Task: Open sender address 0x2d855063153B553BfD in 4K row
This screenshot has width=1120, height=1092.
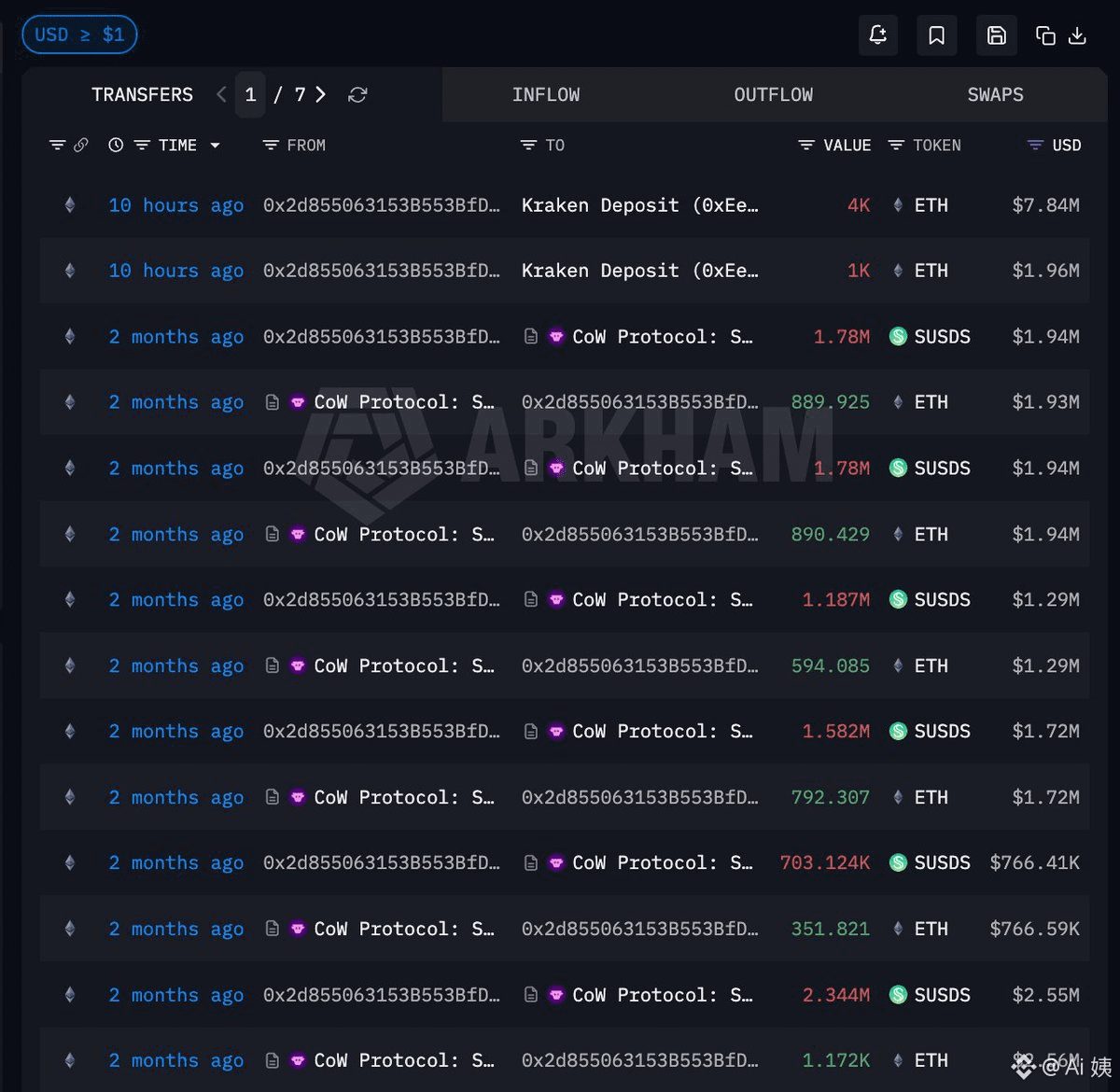Action: tap(382, 205)
